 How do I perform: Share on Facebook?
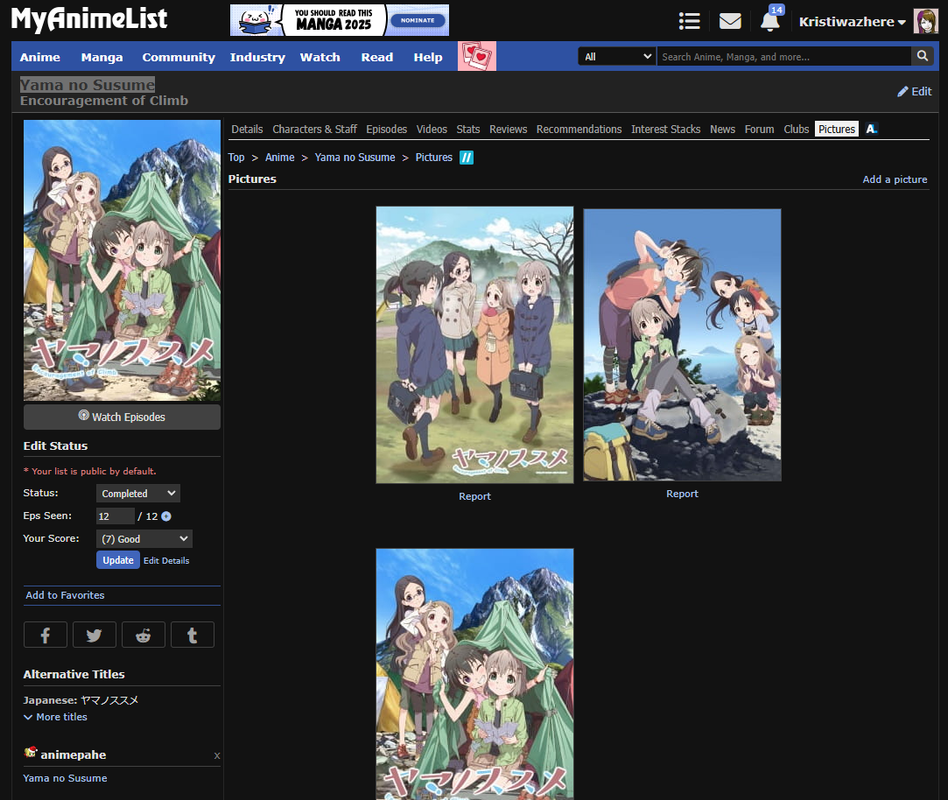pyautogui.click(x=45, y=635)
